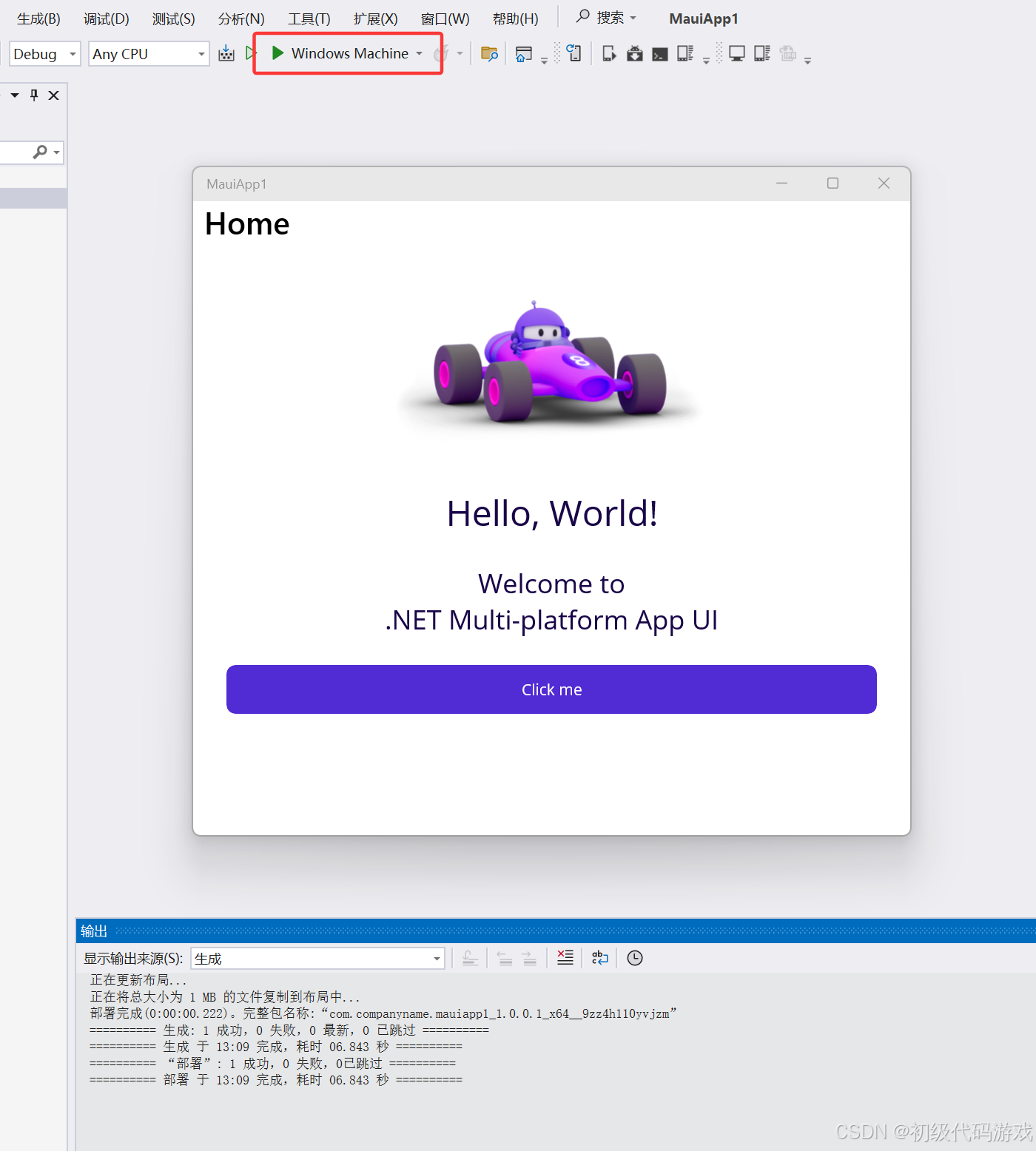Toggle word wrap in the output panel

[x=600, y=958]
